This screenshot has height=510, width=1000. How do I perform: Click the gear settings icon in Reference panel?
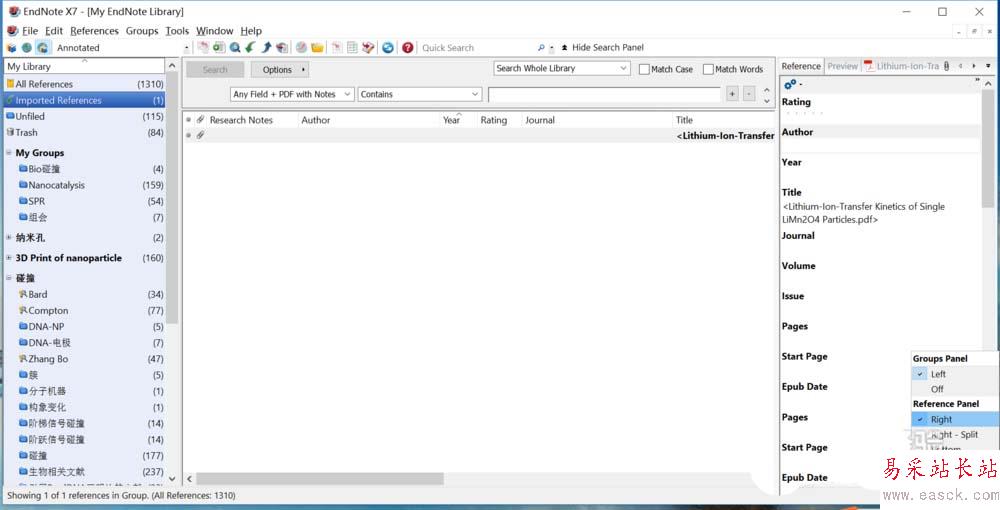click(x=790, y=84)
